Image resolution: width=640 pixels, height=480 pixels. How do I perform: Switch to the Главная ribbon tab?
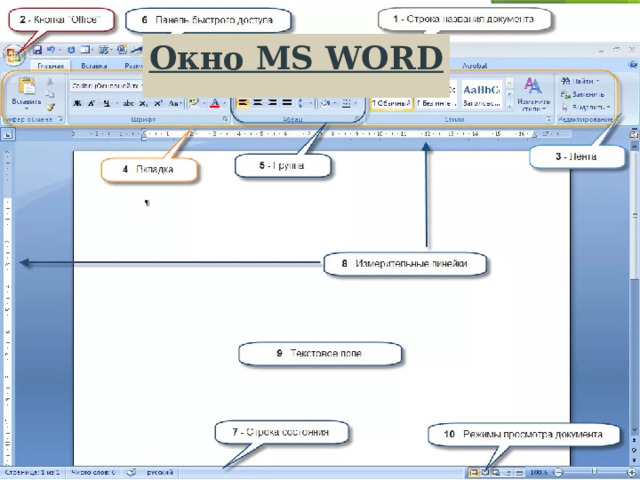pyautogui.click(x=50, y=66)
